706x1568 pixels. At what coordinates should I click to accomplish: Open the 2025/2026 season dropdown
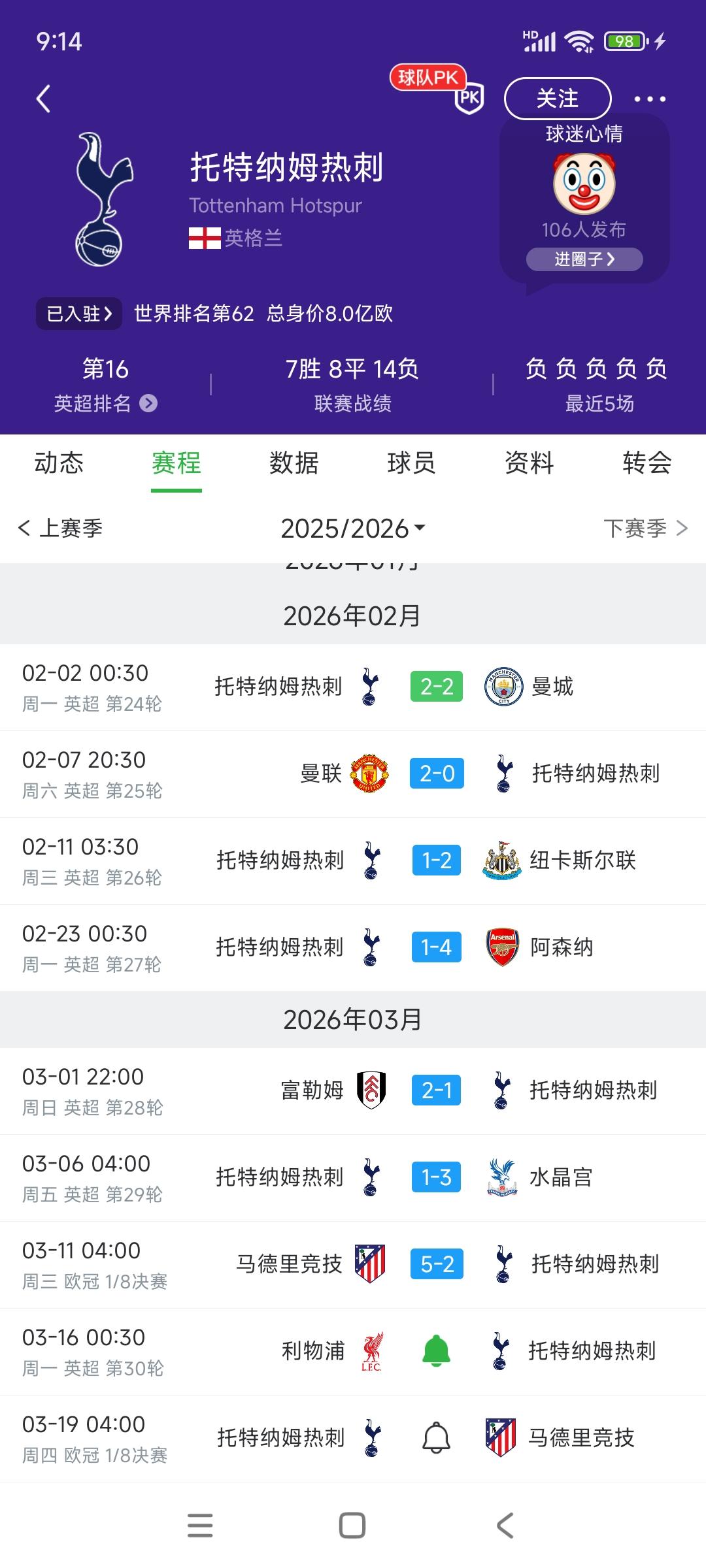click(x=353, y=529)
